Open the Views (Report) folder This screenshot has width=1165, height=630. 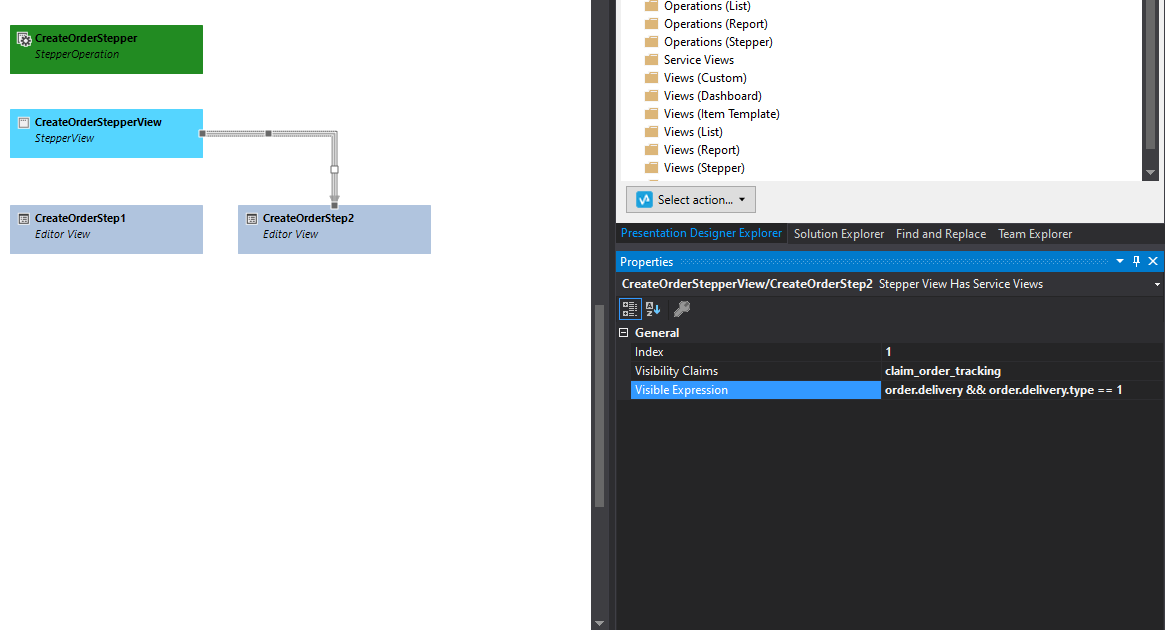click(701, 149)
